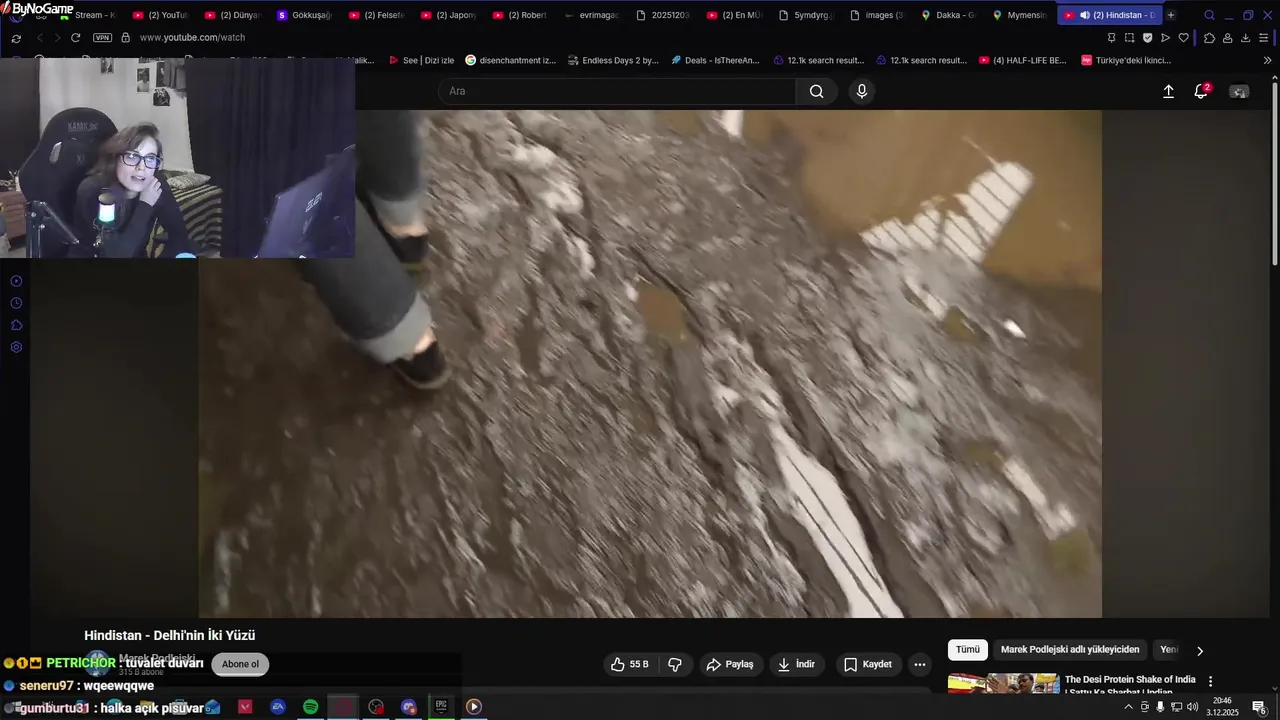1280x720 pixels.
Task: Switch to the Dakka maps tab
Action: [x=948, y=15]
